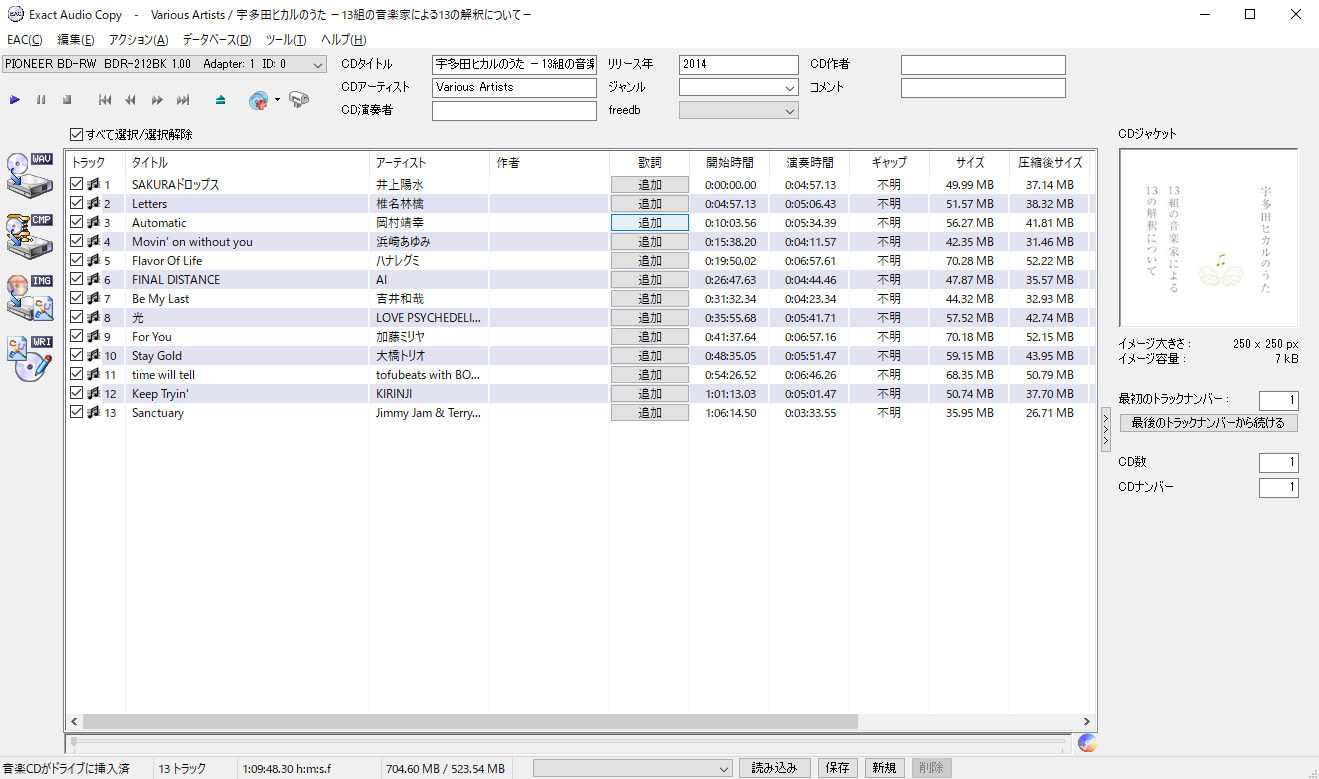Uncheck track 1 SAKURAドロップス checkbox

(77, 184)
